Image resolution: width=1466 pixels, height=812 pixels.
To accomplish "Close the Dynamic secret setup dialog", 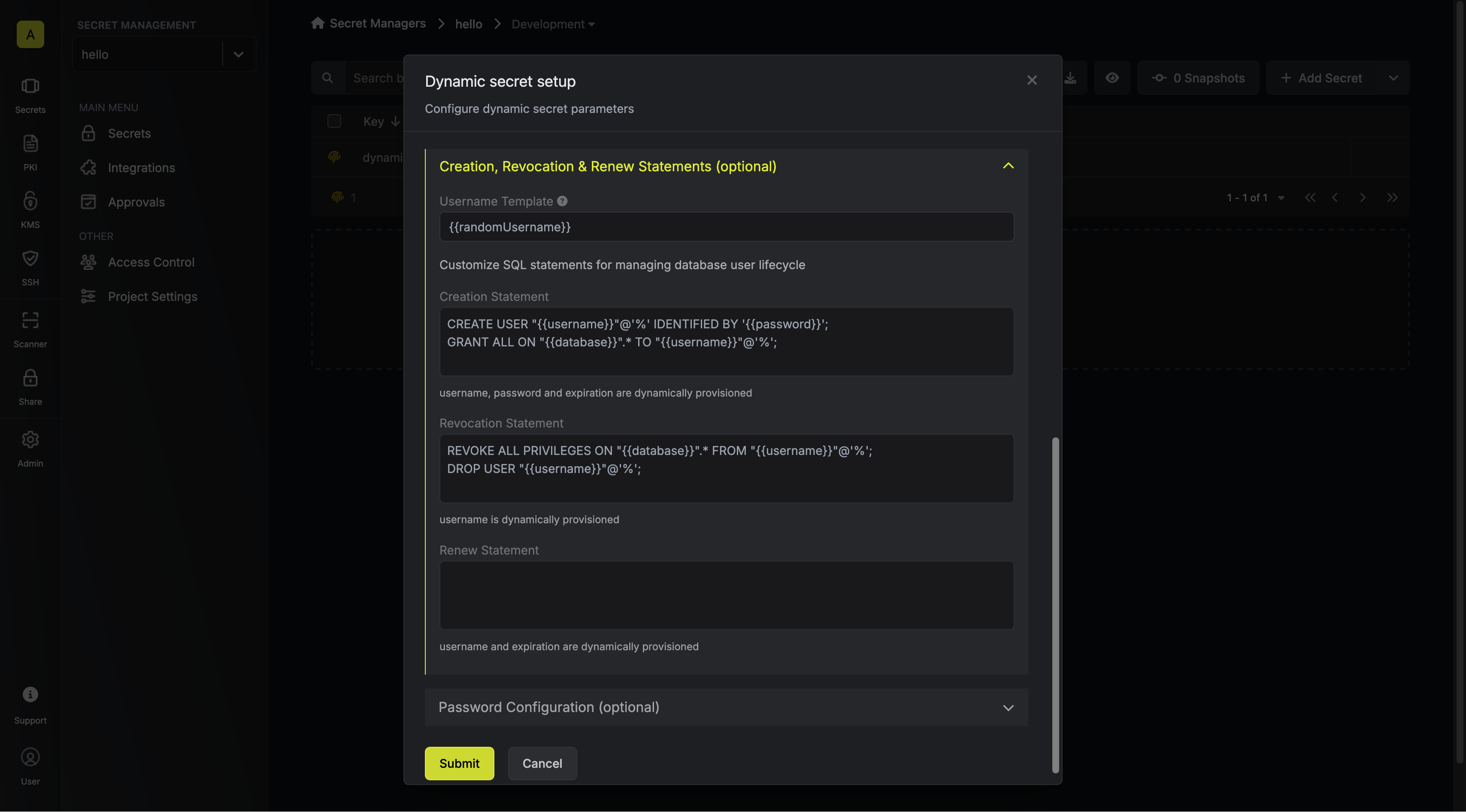I will (x=1032, y=80).
